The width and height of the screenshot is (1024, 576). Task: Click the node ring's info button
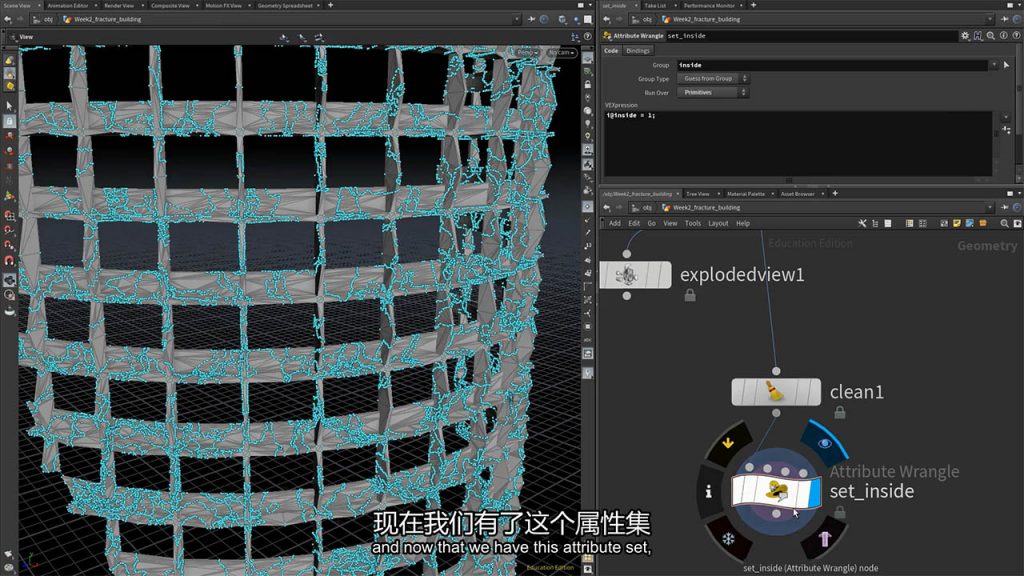coord(709,491)
